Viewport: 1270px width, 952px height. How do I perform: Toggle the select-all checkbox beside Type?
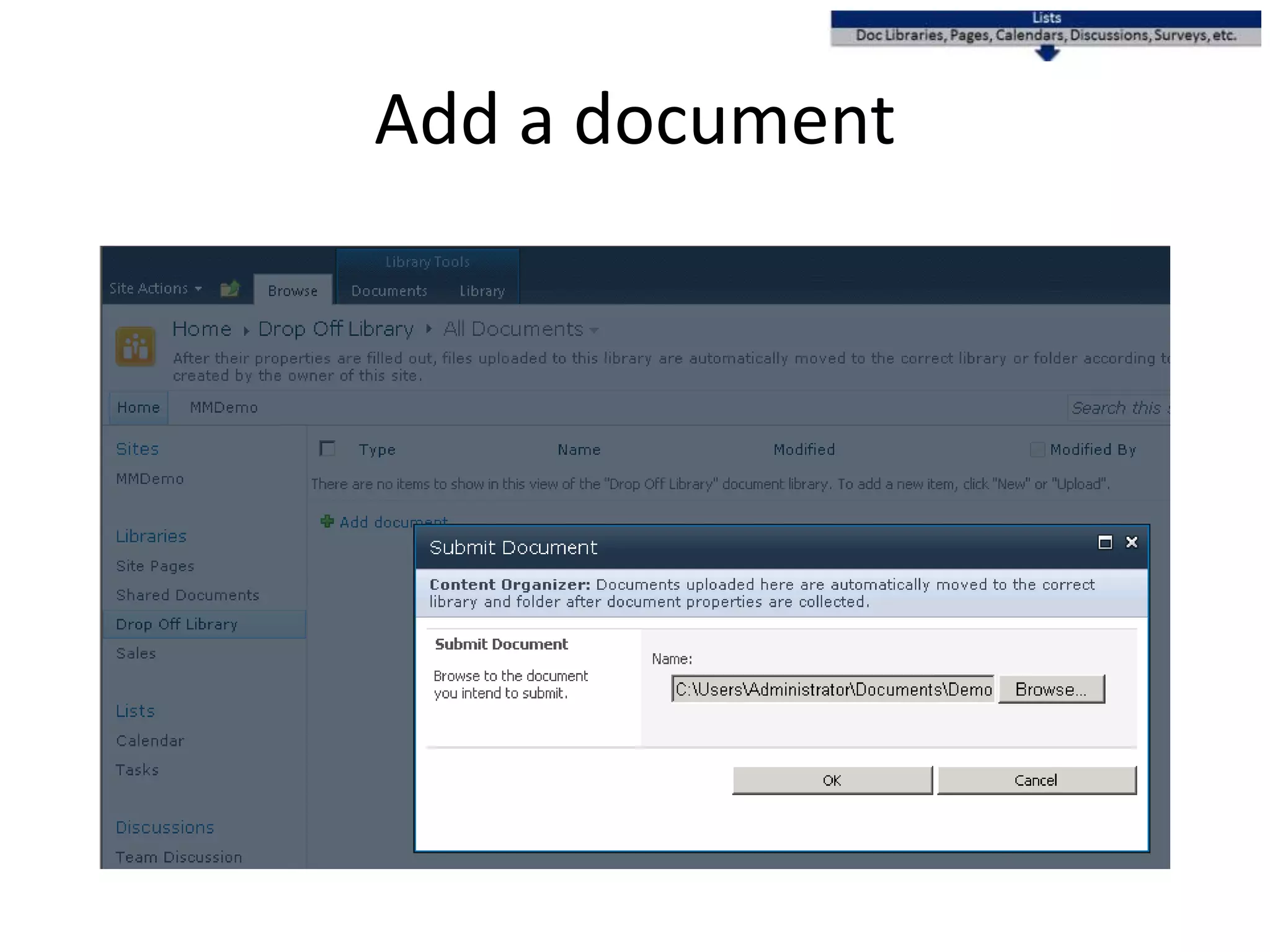click(327, 448)
